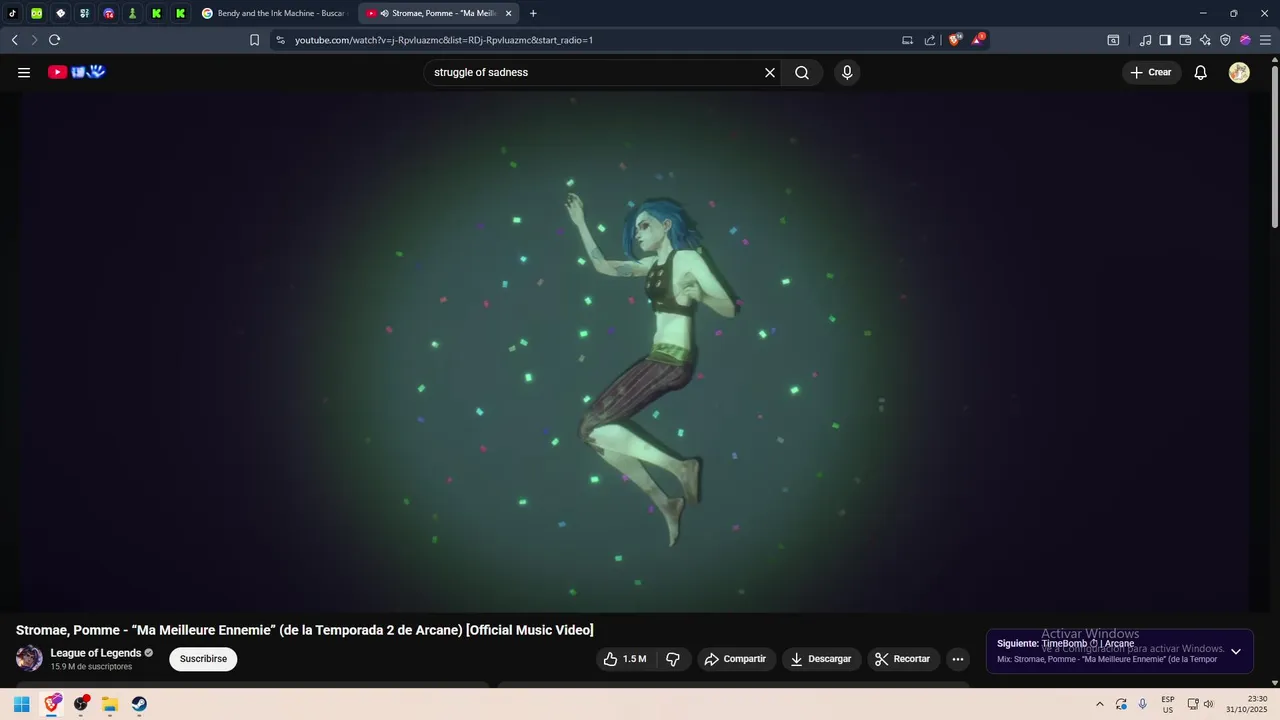
Task: Click the taskbar microphone tray icon
Action: click(x=1143, y=704)
